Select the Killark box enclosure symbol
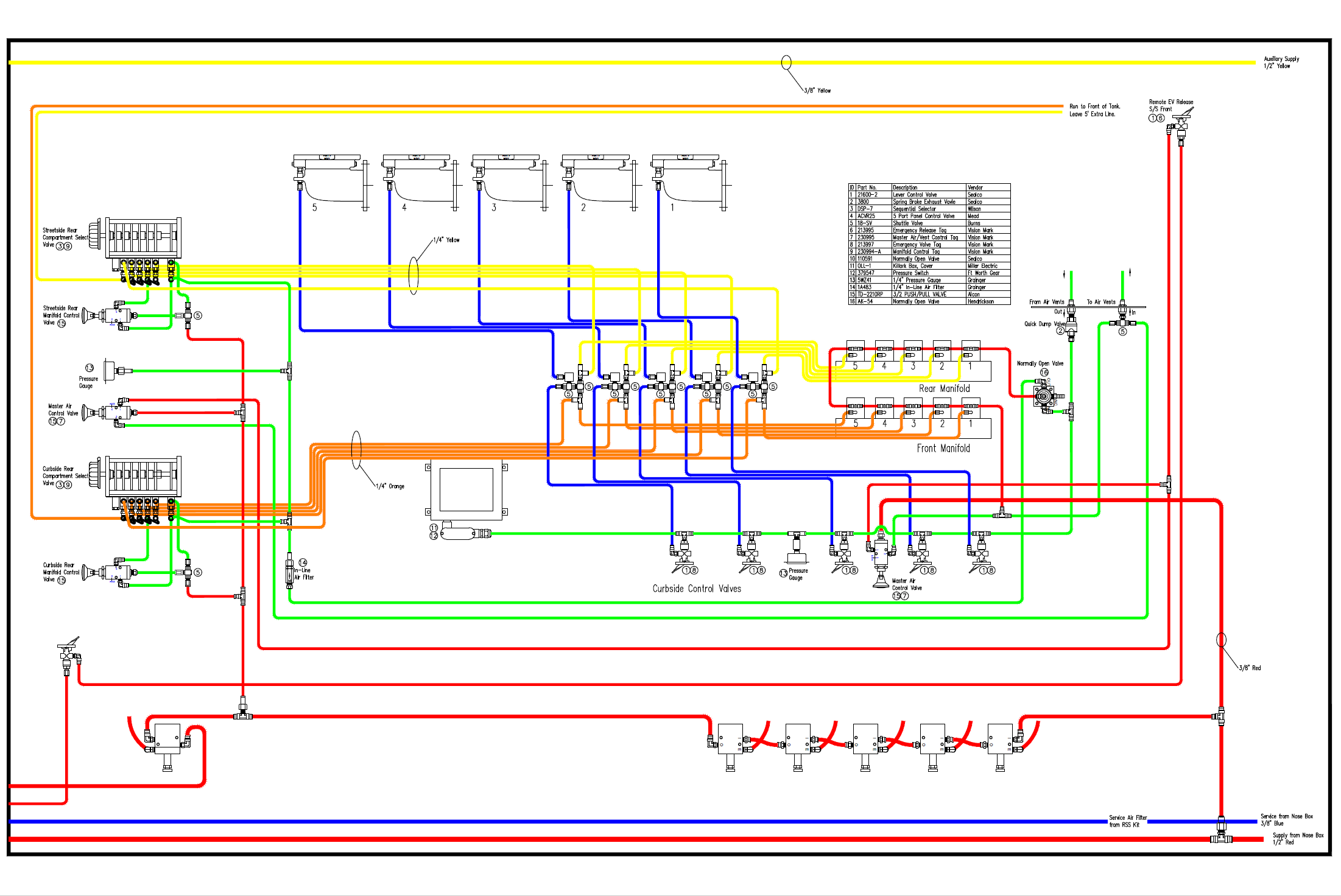Image resolution: width=1341 pixels, height=896 pixels. click(466, 489)
